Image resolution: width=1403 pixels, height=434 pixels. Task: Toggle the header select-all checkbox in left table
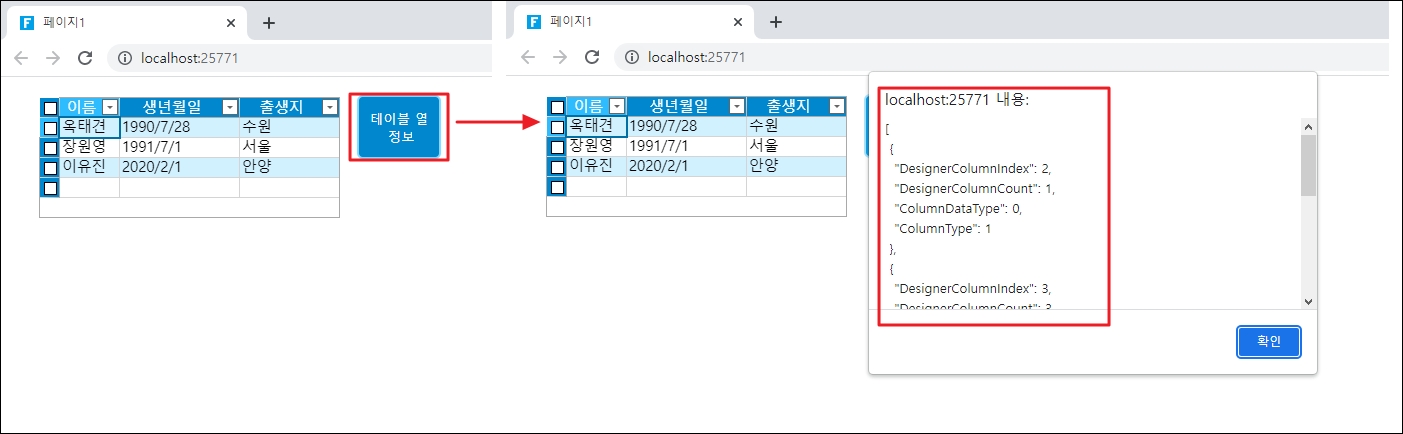point(50,108)
